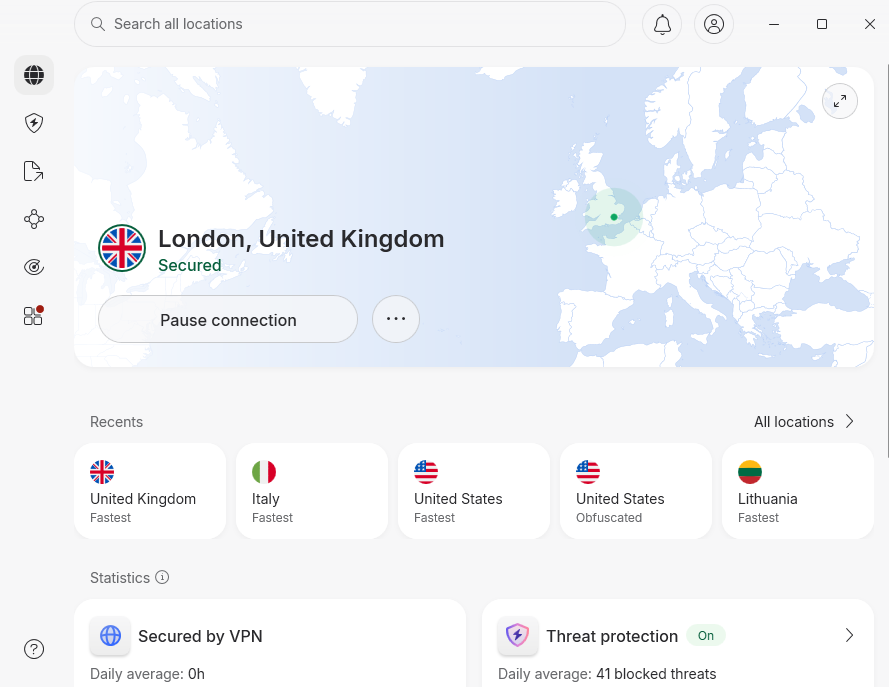Focus the Search all locations field
The height and width of the screenshot is (687, 889).
pyautogui.click(x=350, y=24)
